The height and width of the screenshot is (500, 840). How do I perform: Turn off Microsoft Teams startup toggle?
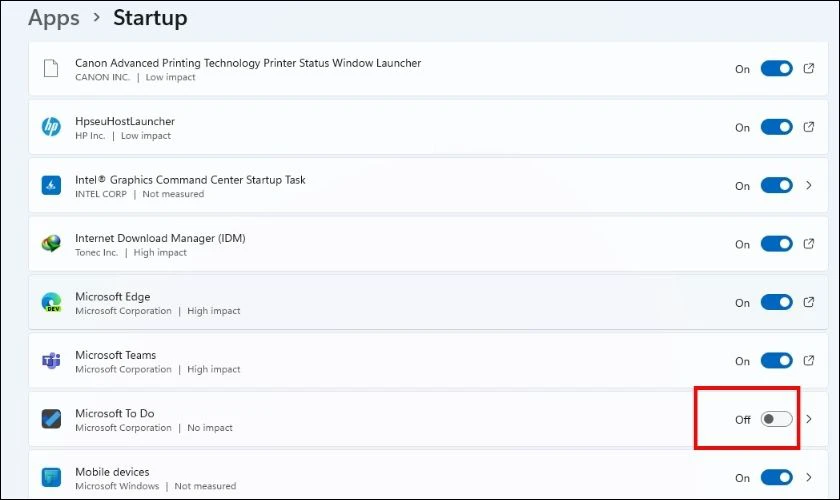(776, 361)
